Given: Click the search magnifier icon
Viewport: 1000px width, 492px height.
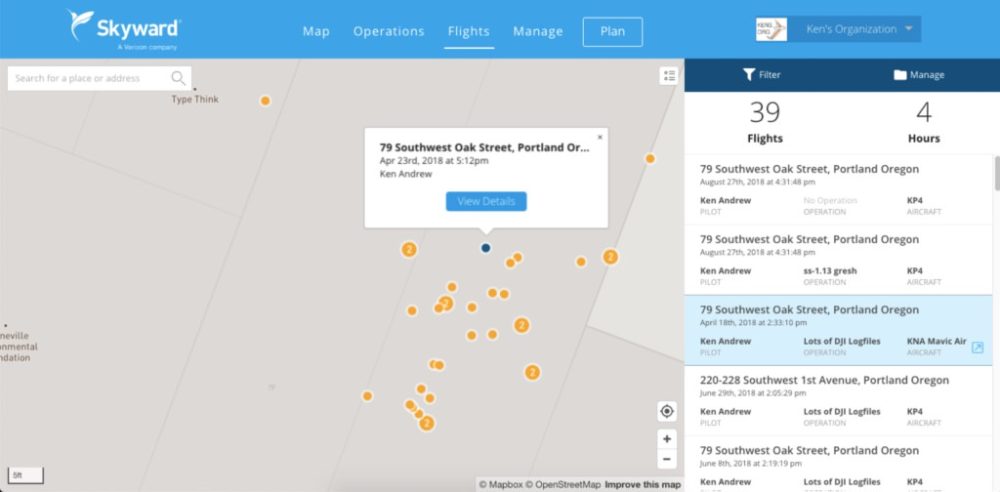Looking at the screenshot, I should pos(178,78).
